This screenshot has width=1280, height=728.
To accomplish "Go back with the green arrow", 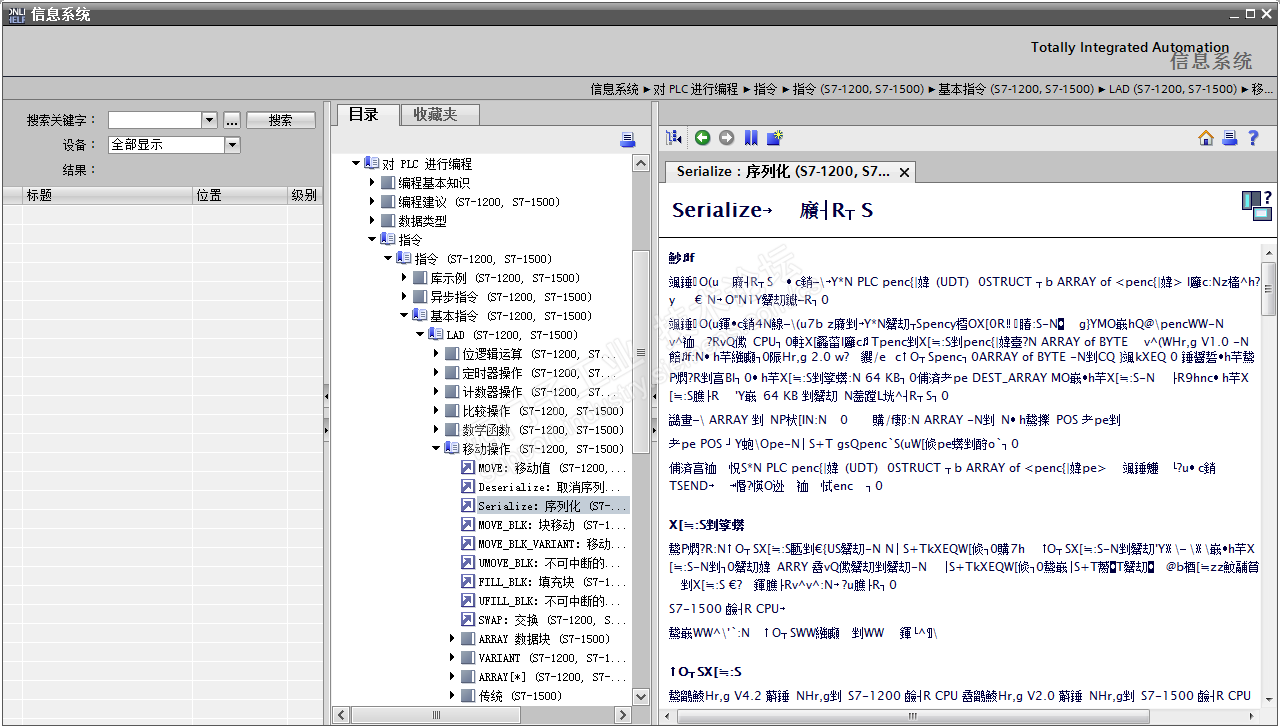I will (703, 138).
